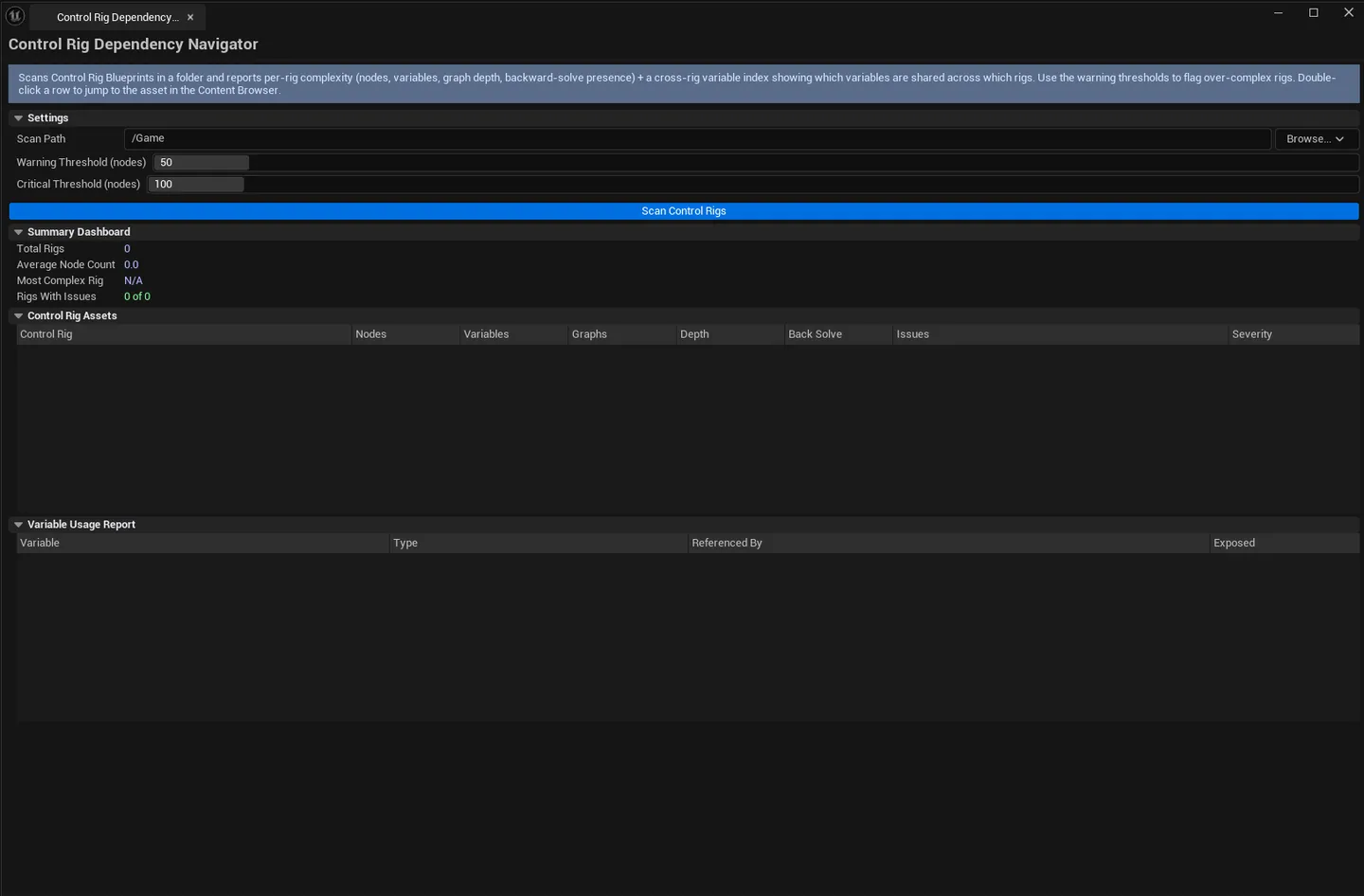This screenshot has width=1364, height=896.
Task: Sort by Variable column header
Action: coord(204,544)
